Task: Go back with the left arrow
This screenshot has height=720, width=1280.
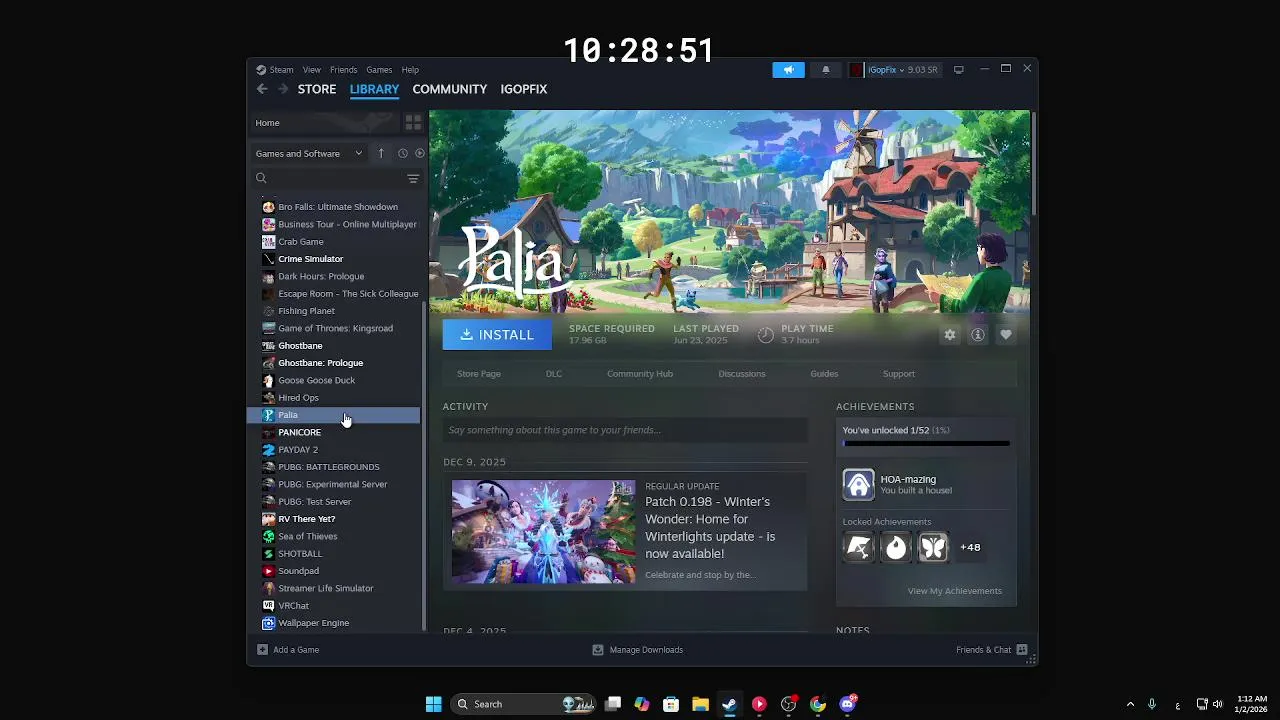Action: click(262, 89)
